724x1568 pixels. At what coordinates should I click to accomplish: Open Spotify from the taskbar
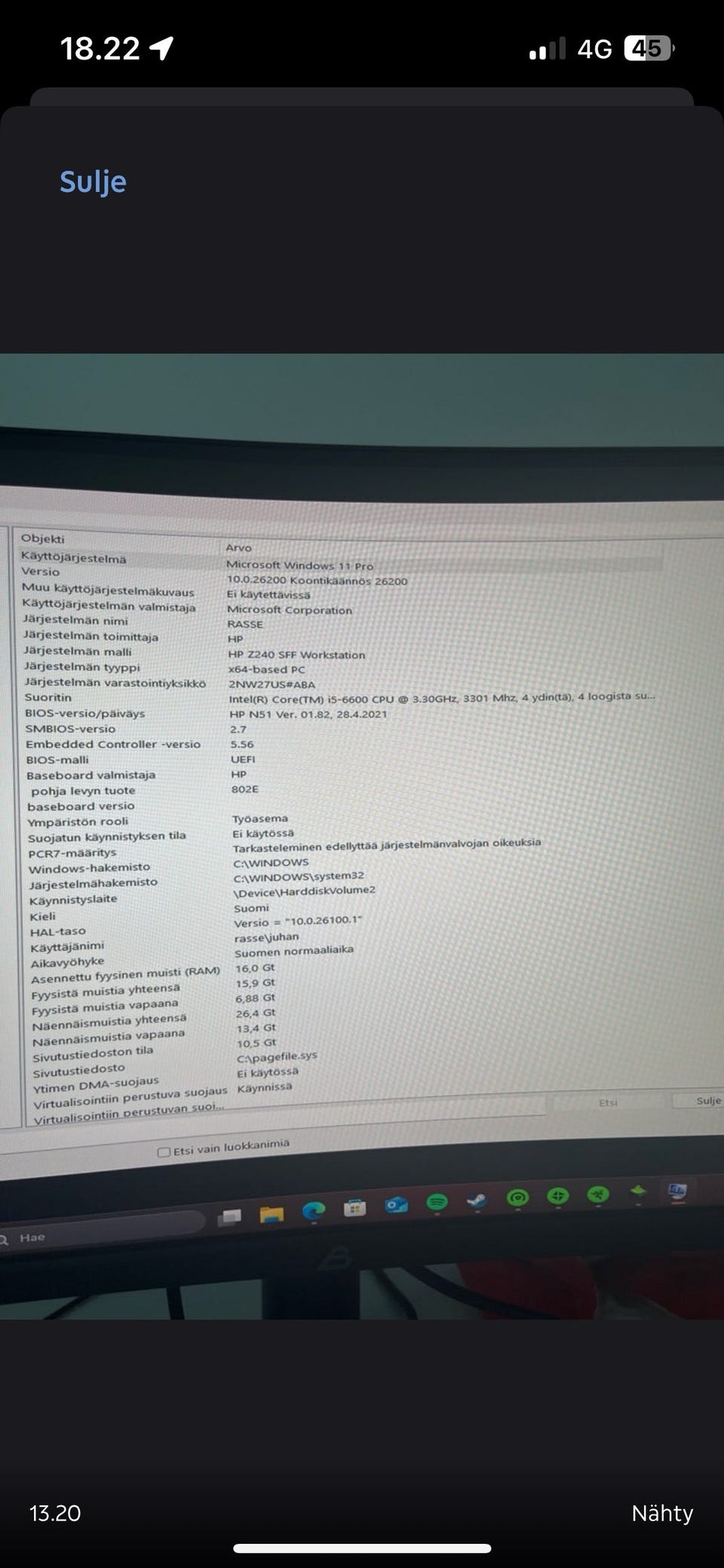coord(437,1202)
